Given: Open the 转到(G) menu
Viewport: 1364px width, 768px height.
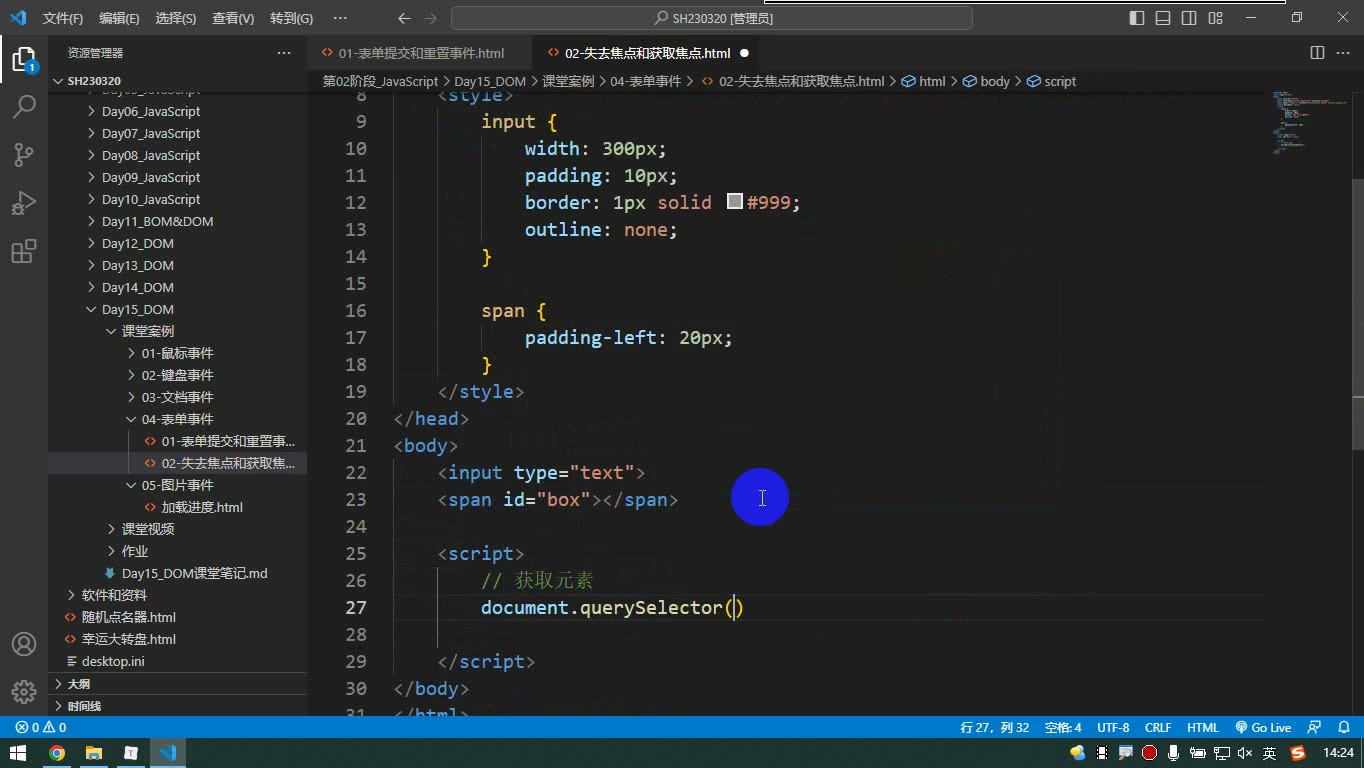Looking at the screenshot, I should [x=291, y=18].
